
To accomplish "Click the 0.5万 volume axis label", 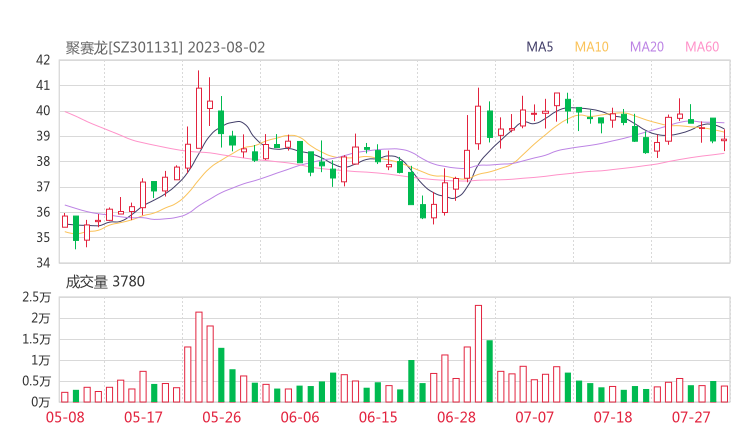I will click(x=36, y=381).
